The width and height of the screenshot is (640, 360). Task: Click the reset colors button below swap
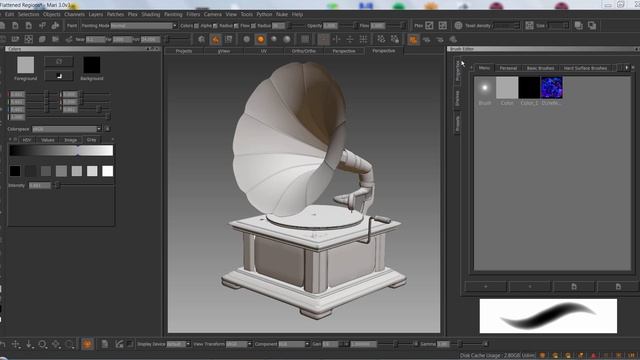coord(59,76)
